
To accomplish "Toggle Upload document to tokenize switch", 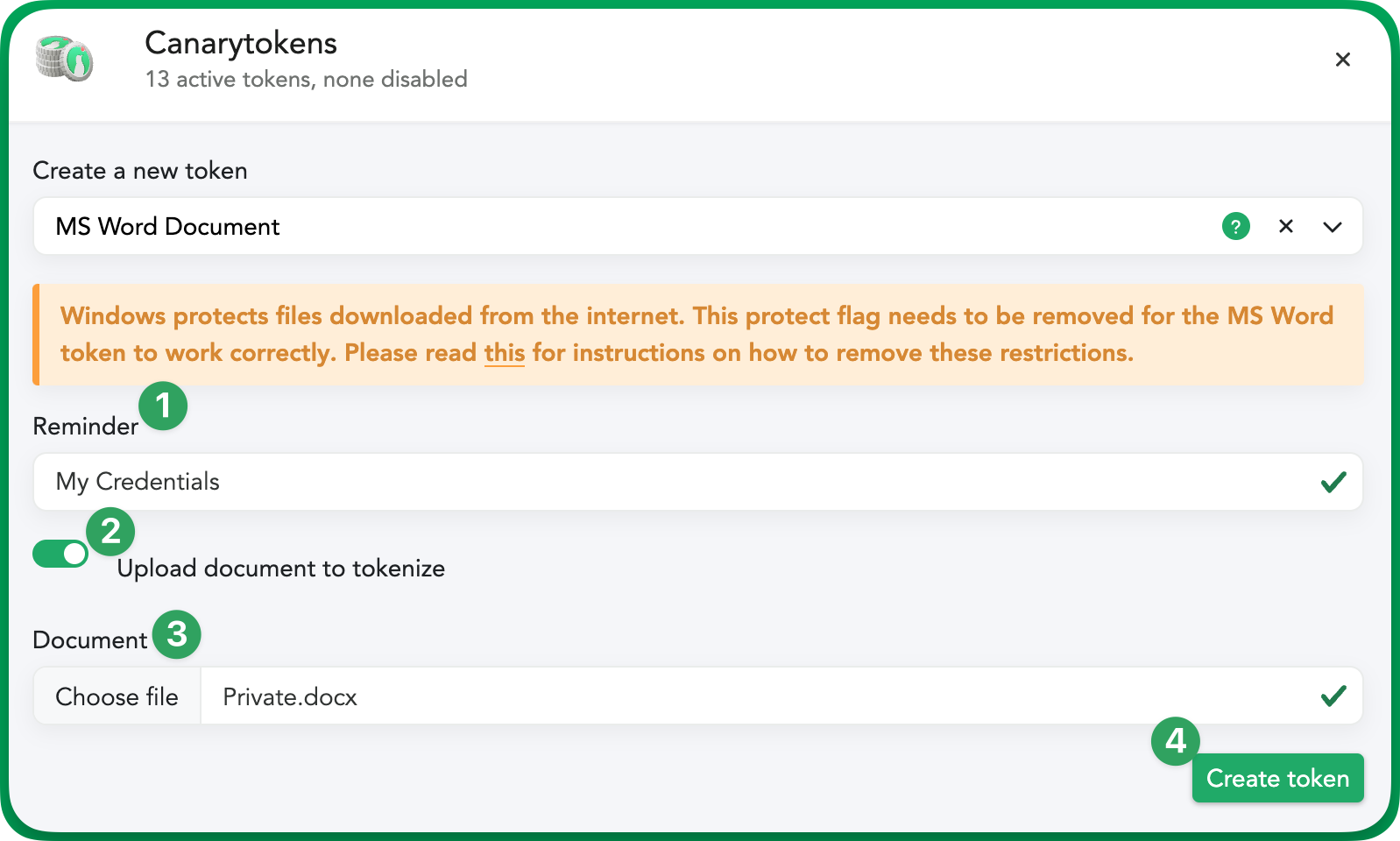I will point(60,554).
